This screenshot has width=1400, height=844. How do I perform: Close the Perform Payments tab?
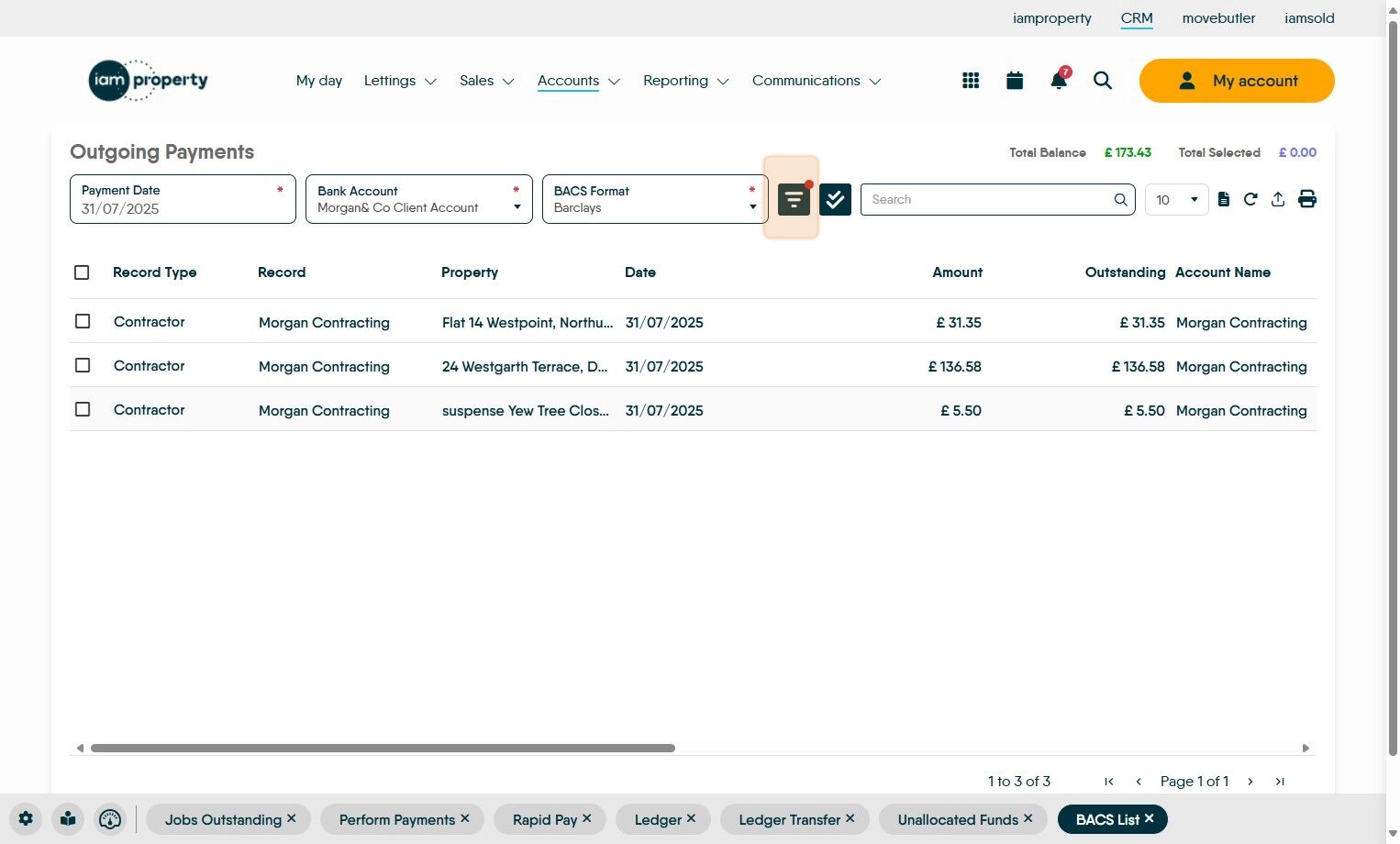(465, 818)
